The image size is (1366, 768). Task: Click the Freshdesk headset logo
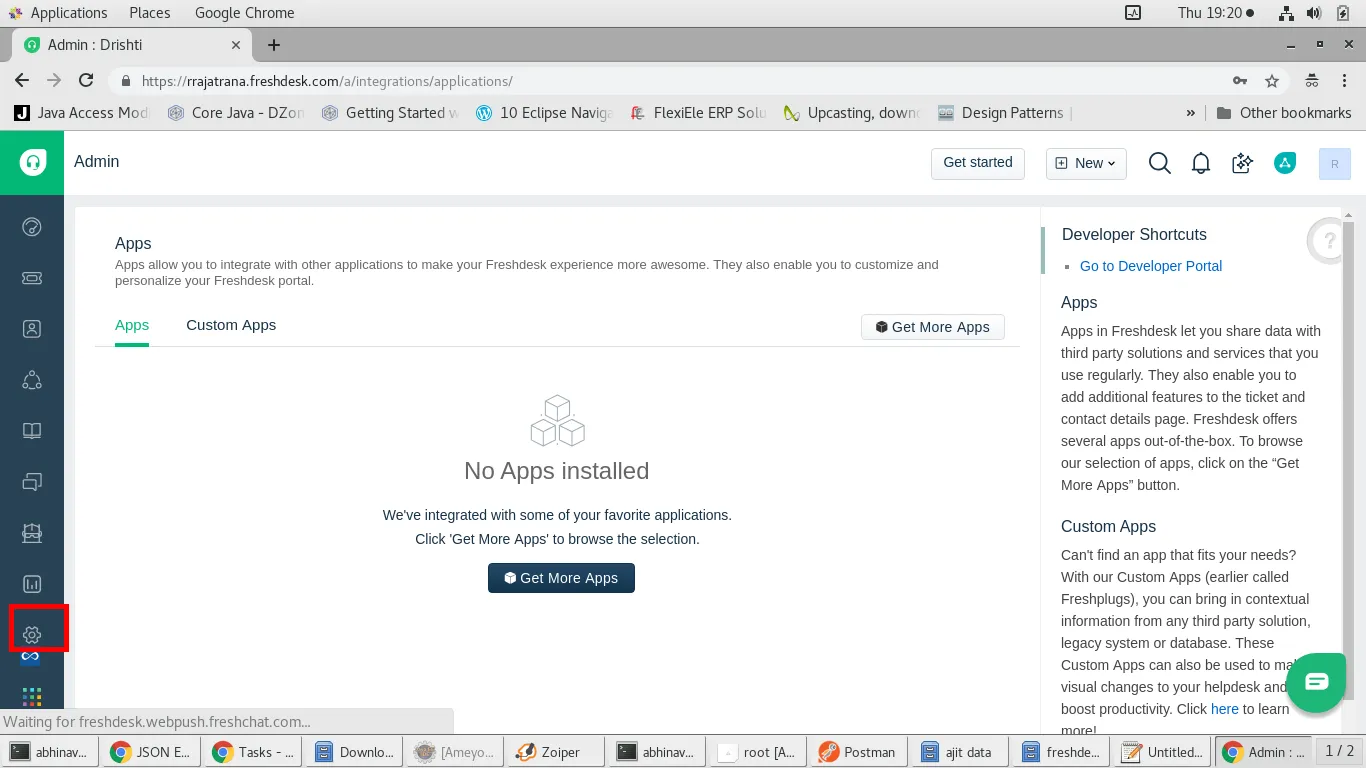32,162
